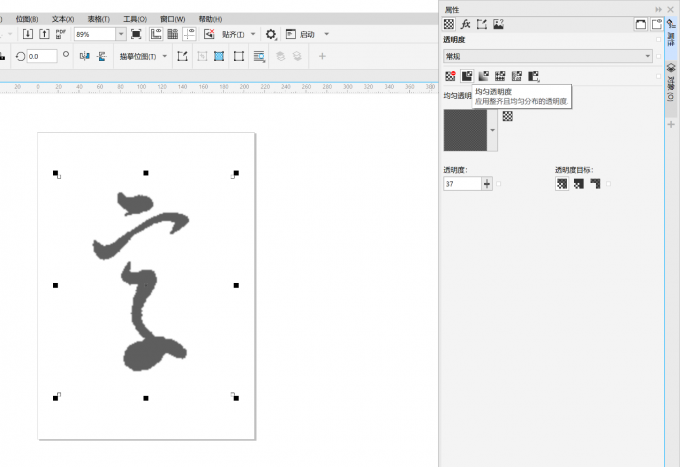680x467 pixels.
Task: Toggle transparency target to All
Action: (561, 184)
